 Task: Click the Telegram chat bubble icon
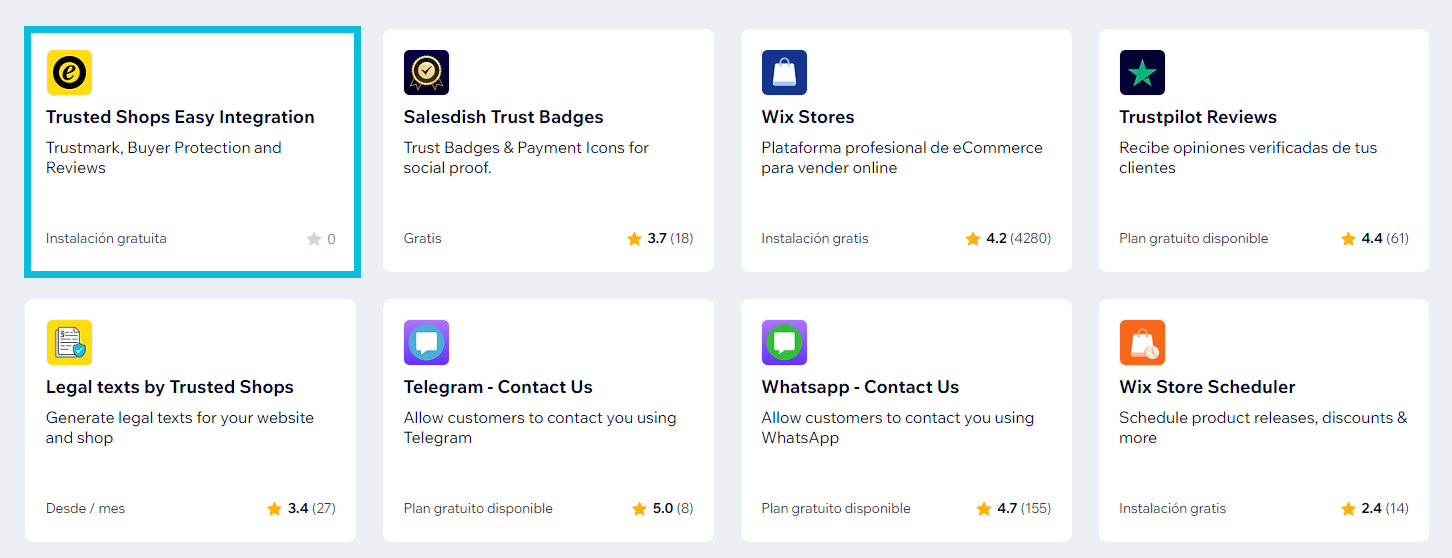pos(426,342)
